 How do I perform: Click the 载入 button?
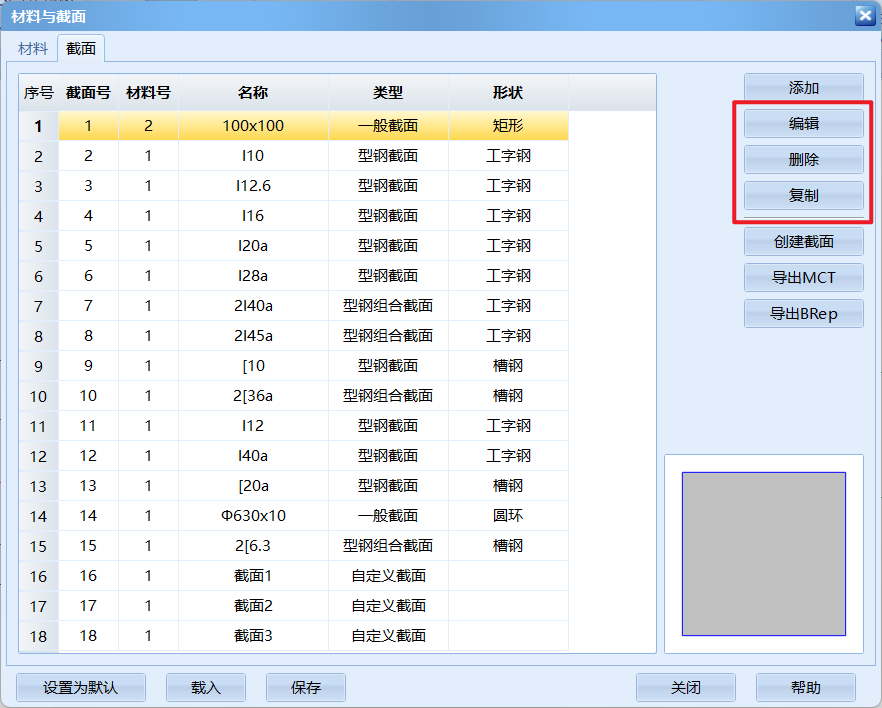pos(206,687)
